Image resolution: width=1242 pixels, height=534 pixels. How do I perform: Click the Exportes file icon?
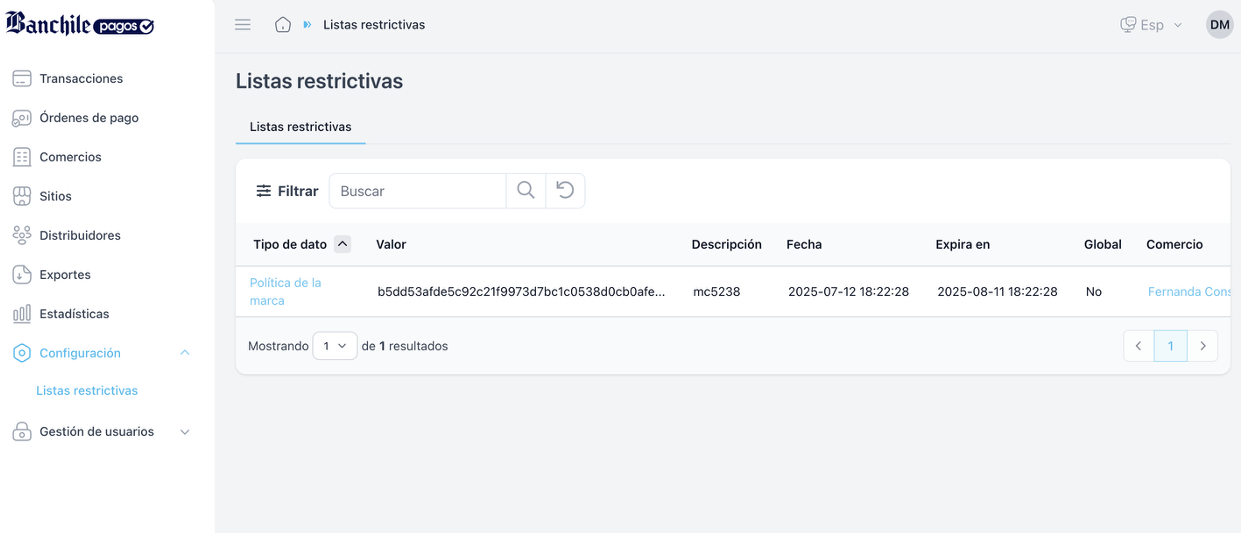pos(22,274)
